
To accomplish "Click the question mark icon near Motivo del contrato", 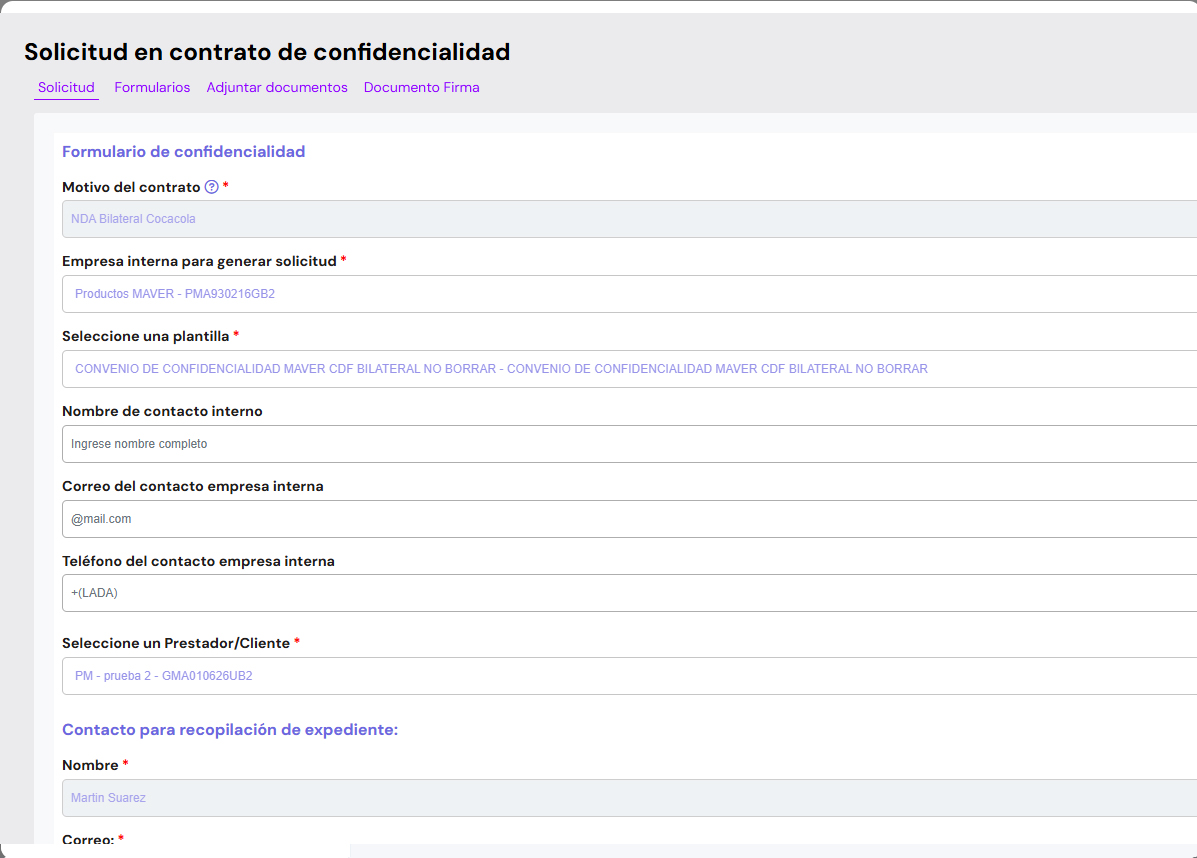I will [x=212, y=187].
